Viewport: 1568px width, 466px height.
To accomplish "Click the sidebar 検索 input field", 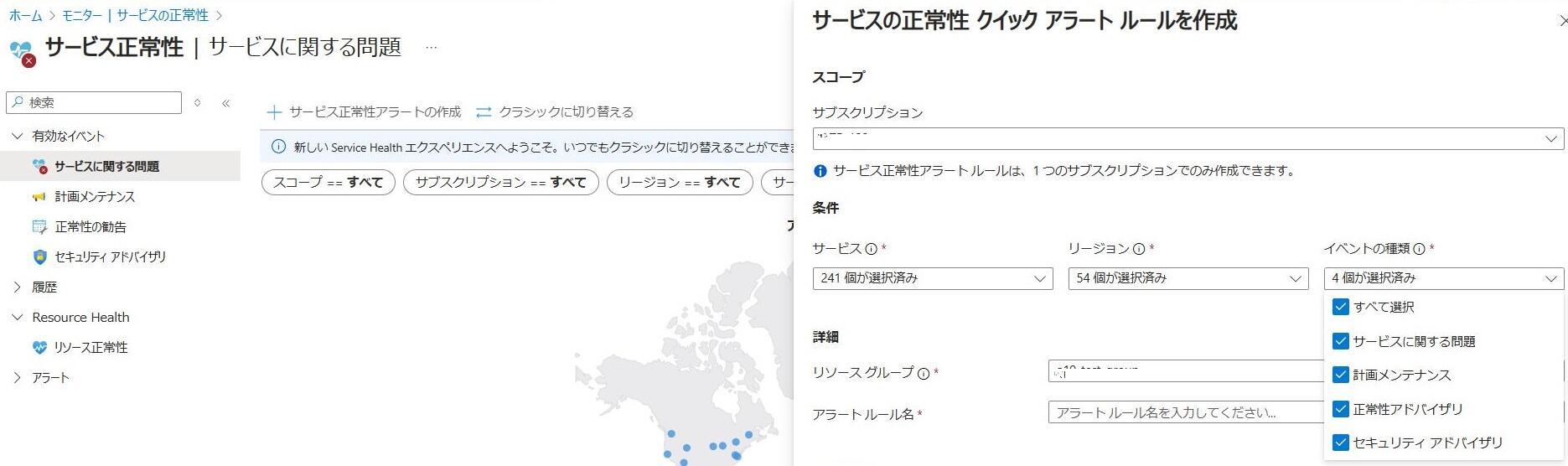I will click(x=94, y=102).
